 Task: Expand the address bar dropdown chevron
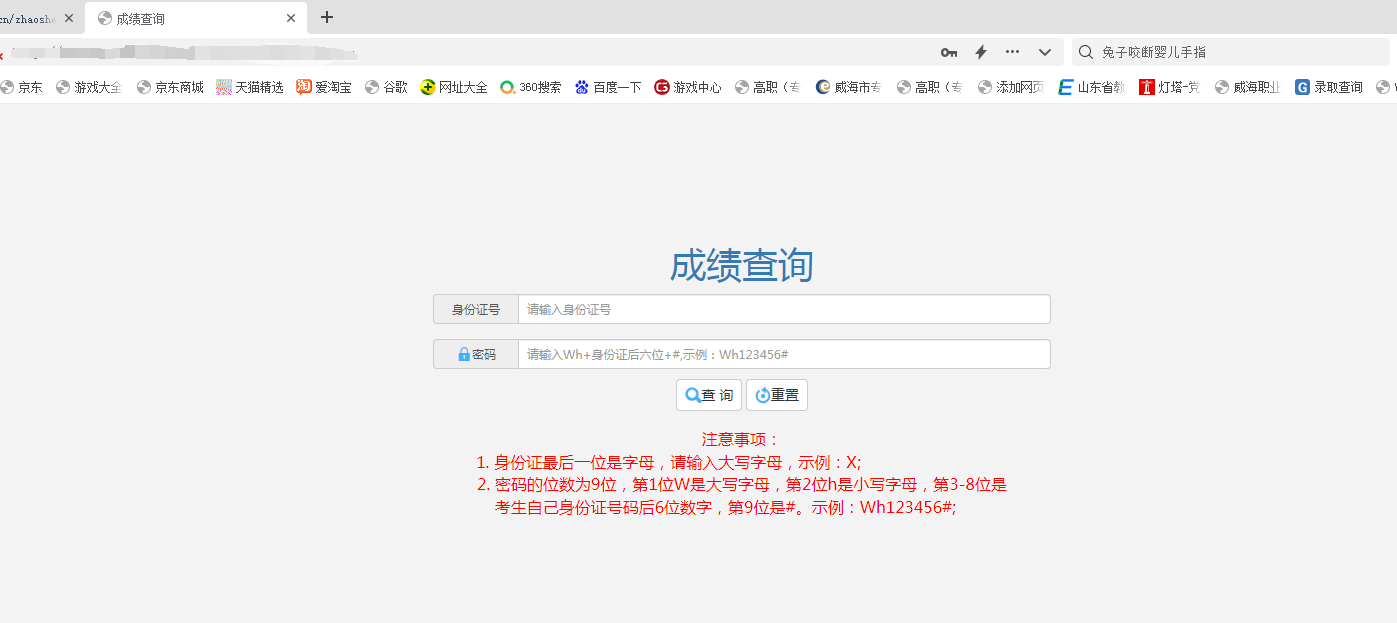coord(1045,52)
